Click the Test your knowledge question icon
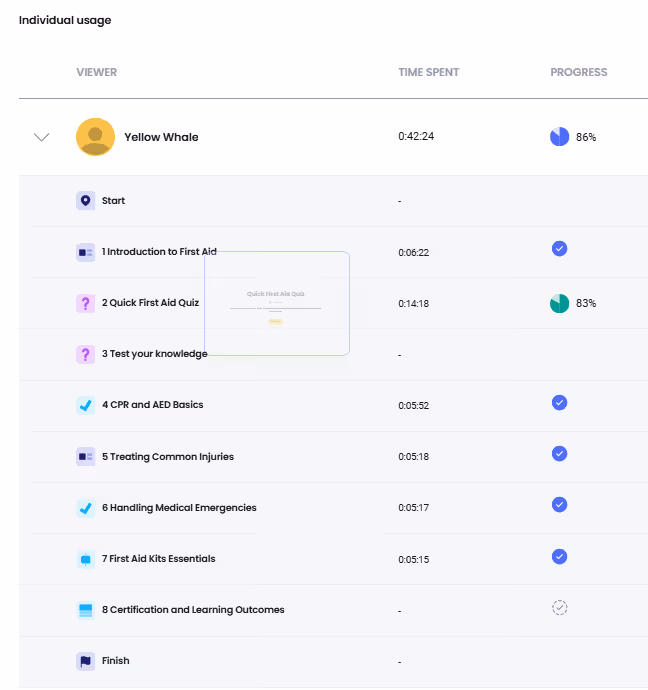Viewport: 648px width, 690px height. pos(85,354)
